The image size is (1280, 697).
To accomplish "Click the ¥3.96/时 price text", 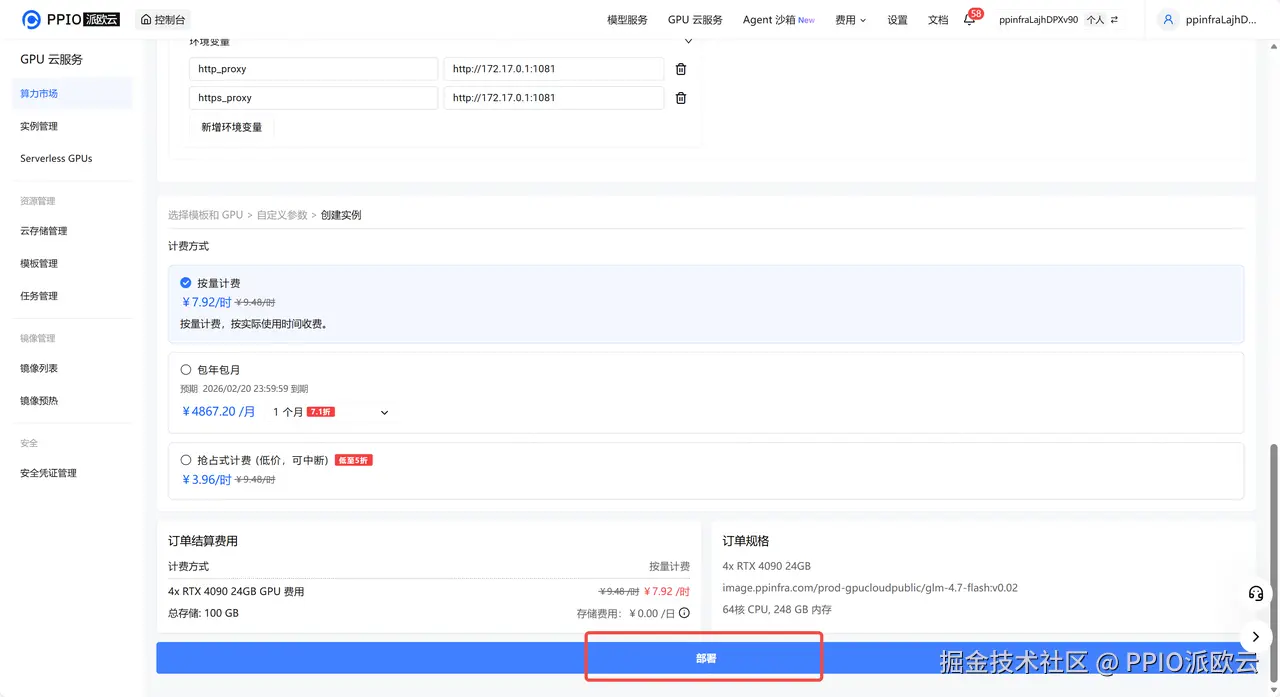I will [206, 480].
